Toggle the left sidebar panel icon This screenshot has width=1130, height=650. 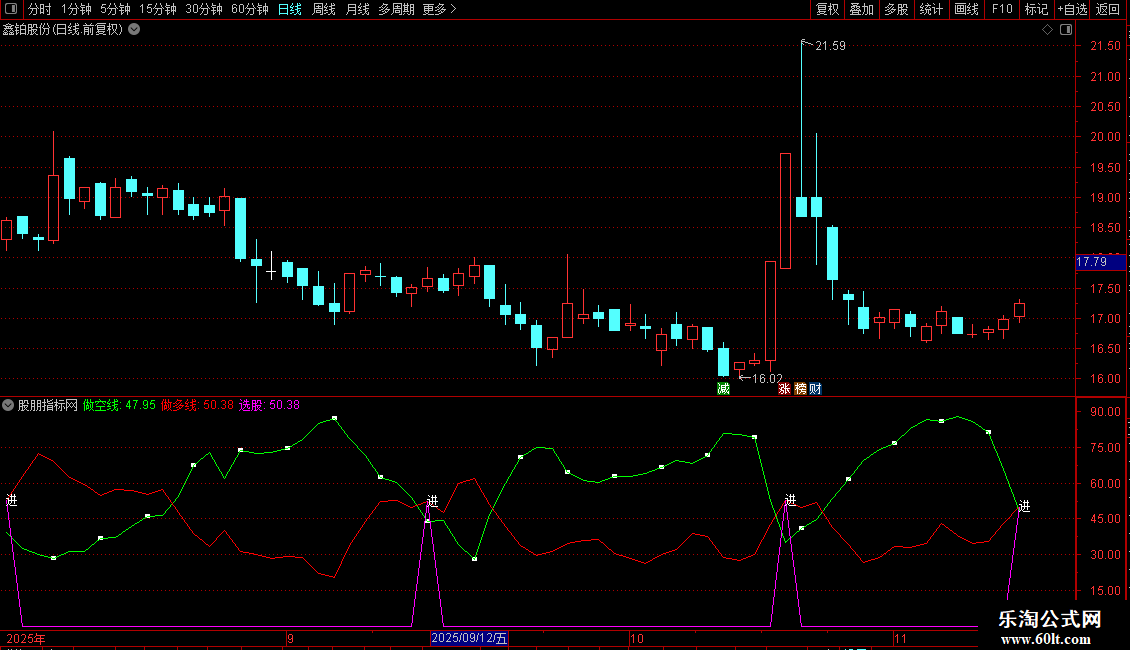[10, 9]
